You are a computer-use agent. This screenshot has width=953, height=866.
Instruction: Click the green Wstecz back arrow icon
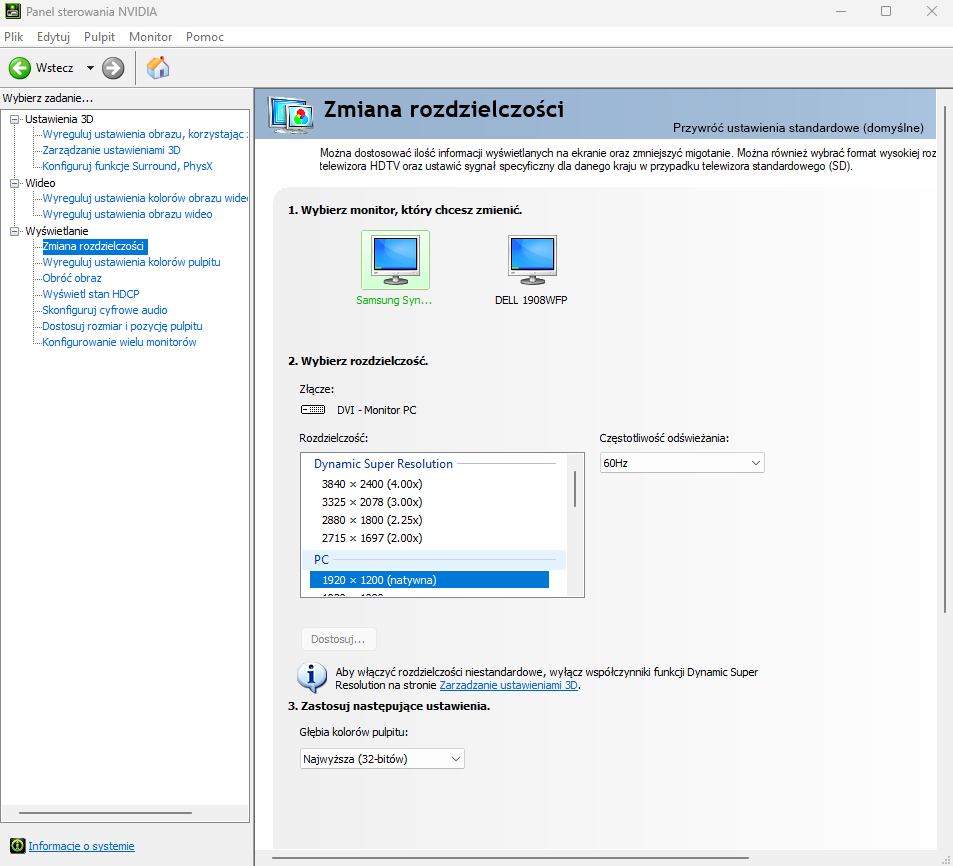pyautogui.click(x=20, y=68)
